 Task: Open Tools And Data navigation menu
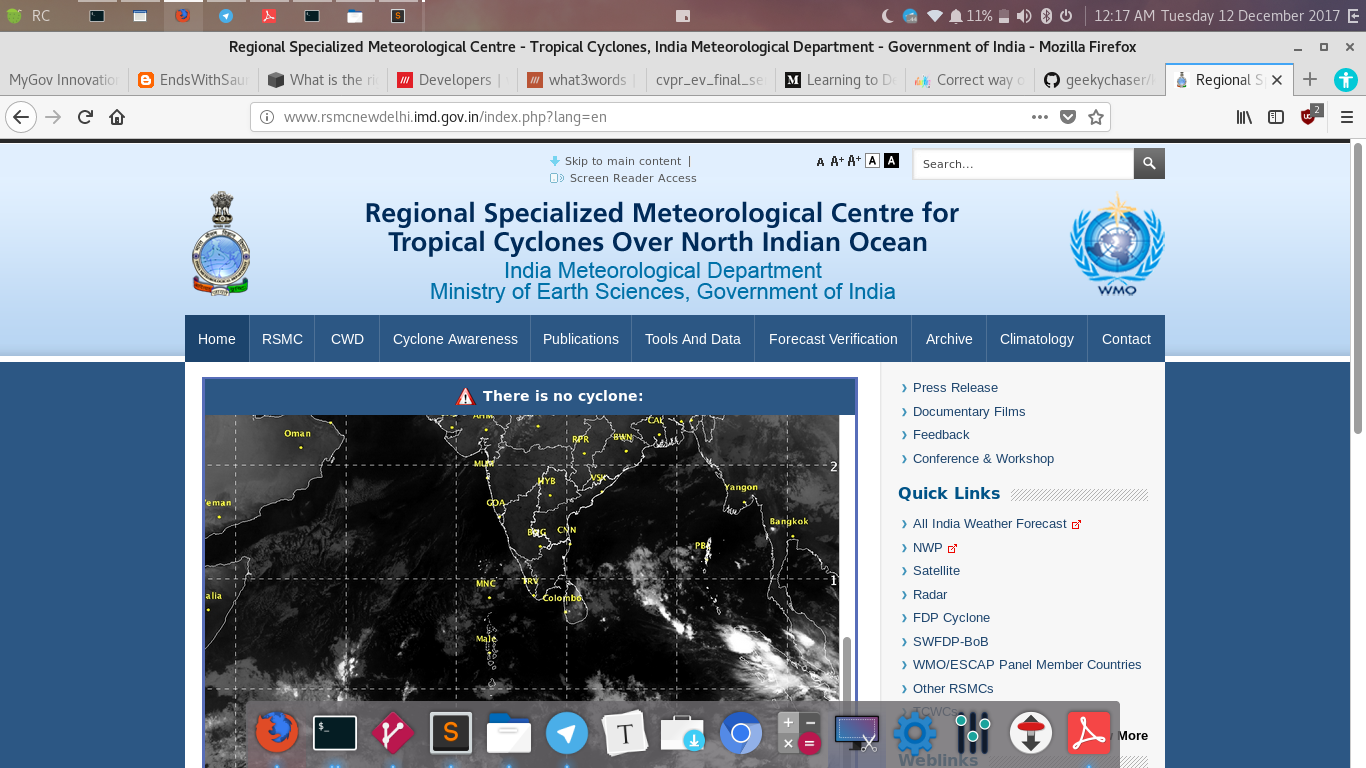click(693, 339)
